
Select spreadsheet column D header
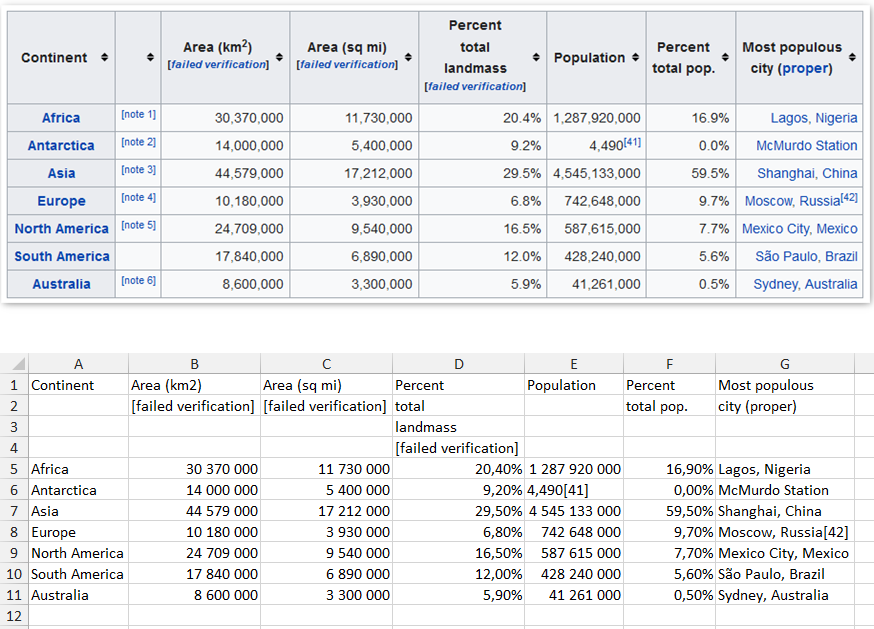pos(459,364)
